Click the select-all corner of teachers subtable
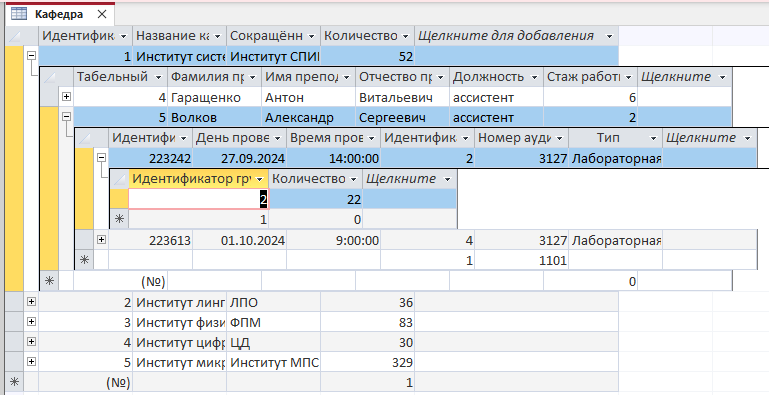Image resolution: width=769 pixels, height=395 pixels. tap(50, 77)
